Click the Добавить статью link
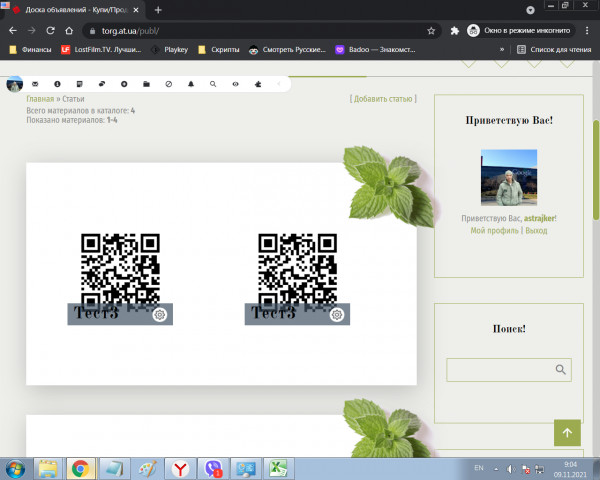The image size is (600, 480). (383, 99)
